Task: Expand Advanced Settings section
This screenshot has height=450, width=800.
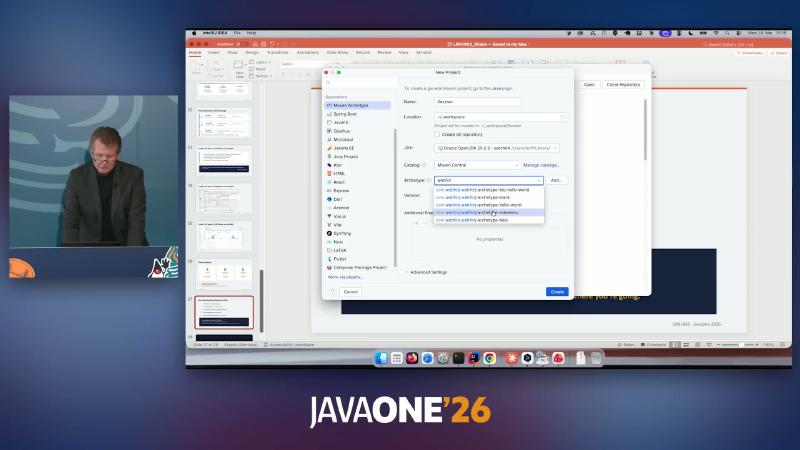Action: coord(428,272)
